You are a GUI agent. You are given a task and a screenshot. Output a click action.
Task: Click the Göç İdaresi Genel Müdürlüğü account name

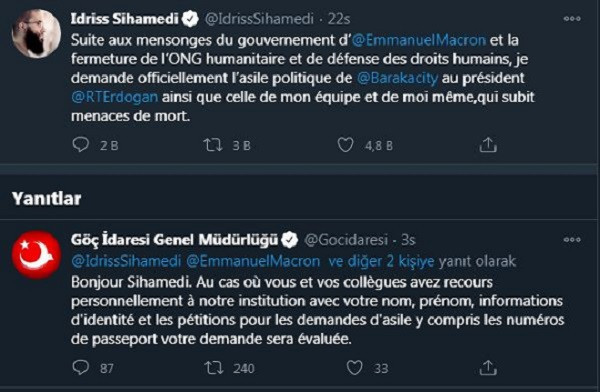coord(174,240)
